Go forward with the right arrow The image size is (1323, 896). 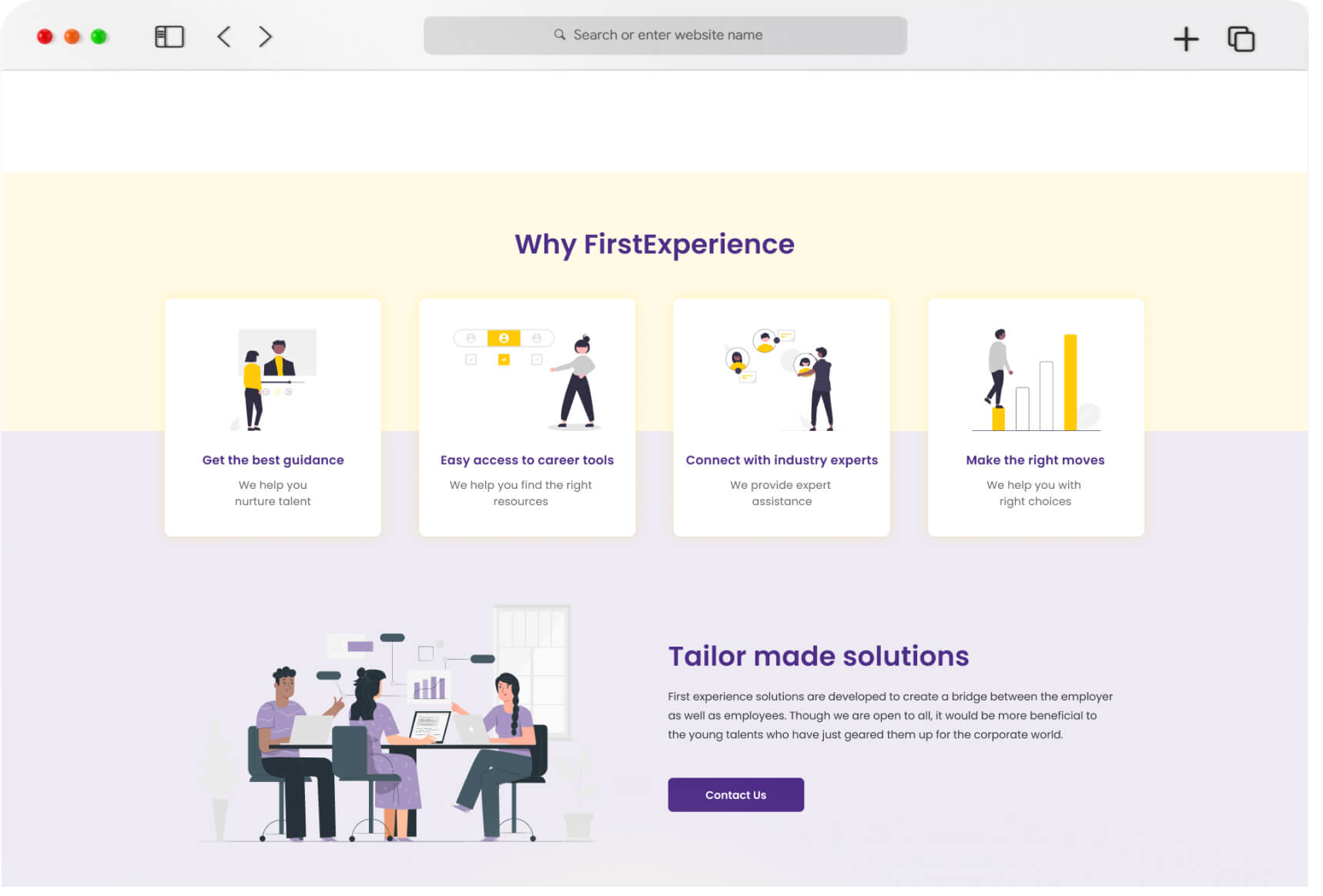click(265, 36)
